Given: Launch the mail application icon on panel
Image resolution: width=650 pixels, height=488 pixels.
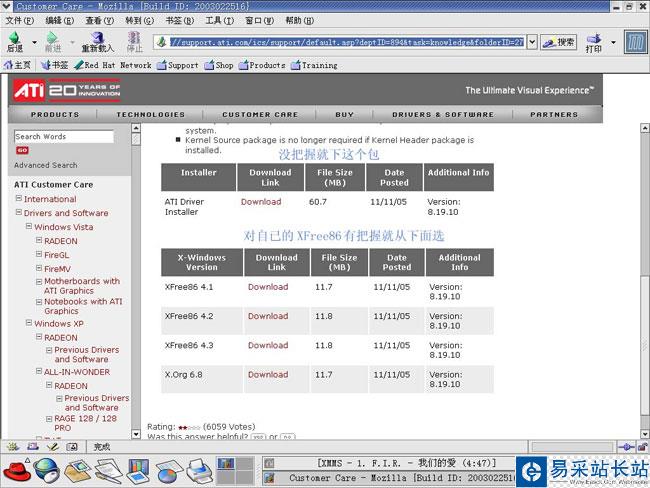Looking at the screenshot, I should coord(78,471).
